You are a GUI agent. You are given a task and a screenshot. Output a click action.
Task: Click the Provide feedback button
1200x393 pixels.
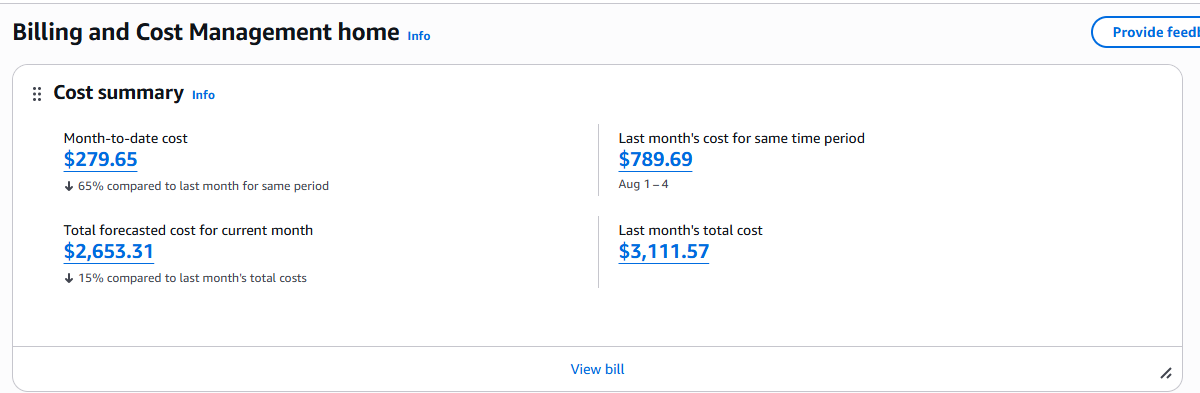(x=1145, y=32)
